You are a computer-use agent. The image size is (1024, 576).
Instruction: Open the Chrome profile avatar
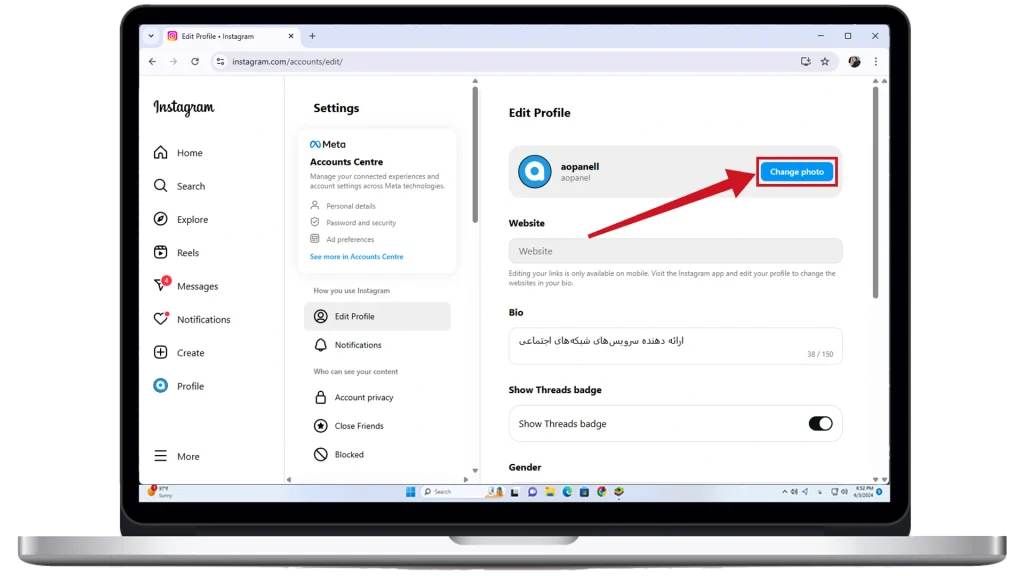coord(854,61)
